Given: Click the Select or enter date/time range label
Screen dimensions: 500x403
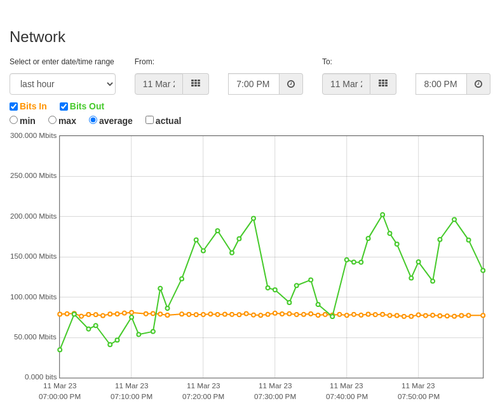Looking at the screenshot, I should pyautogui.click(x=62, y=62).
